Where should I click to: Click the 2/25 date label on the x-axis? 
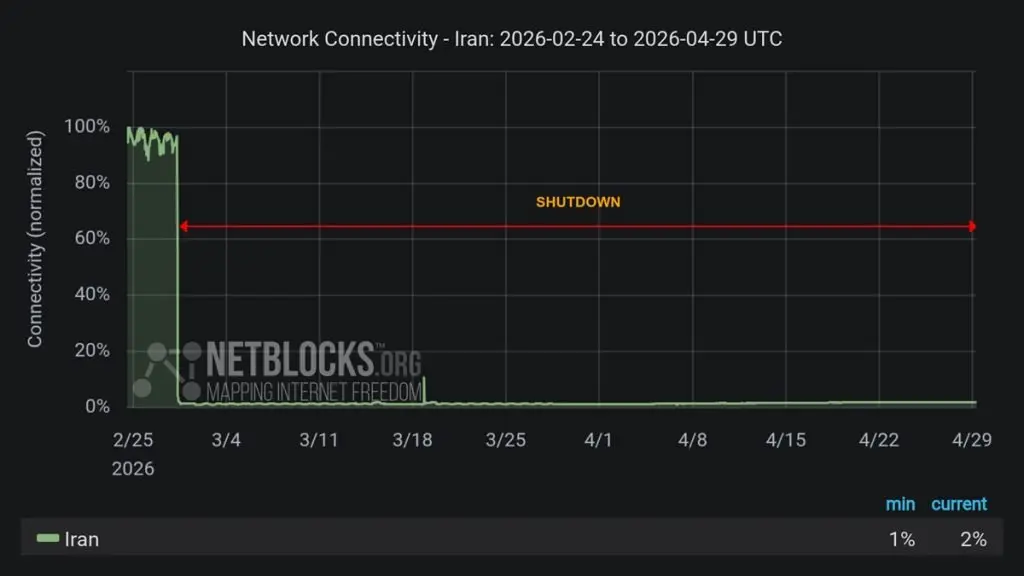133,440
